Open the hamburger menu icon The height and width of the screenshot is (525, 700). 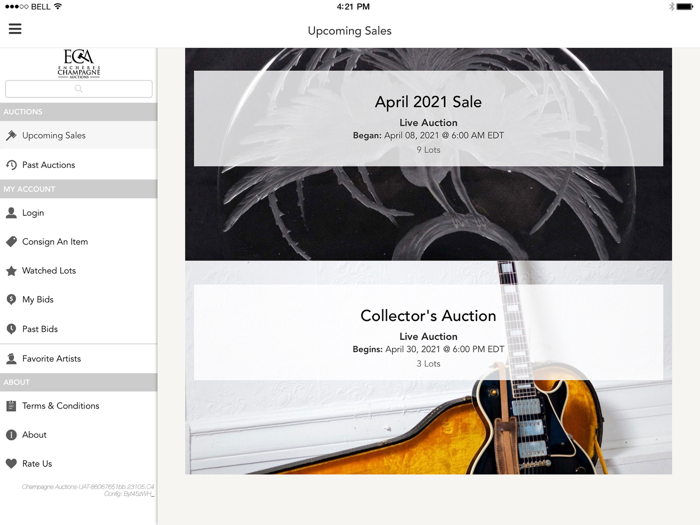pyautogui.click(x=15, y=29)
